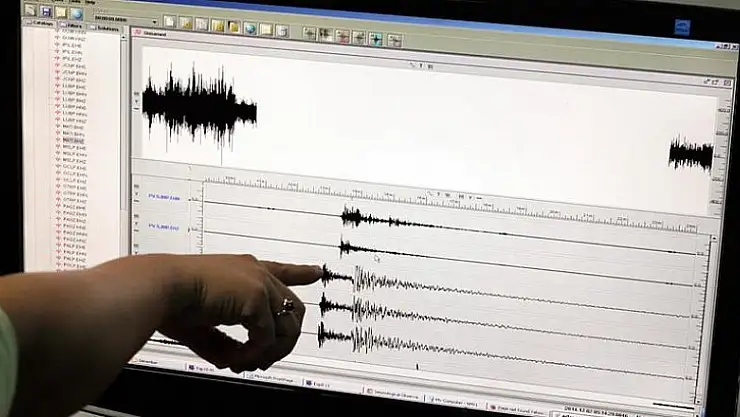Select the cyan crosshair waveform tool

click(x=375, y=39)
